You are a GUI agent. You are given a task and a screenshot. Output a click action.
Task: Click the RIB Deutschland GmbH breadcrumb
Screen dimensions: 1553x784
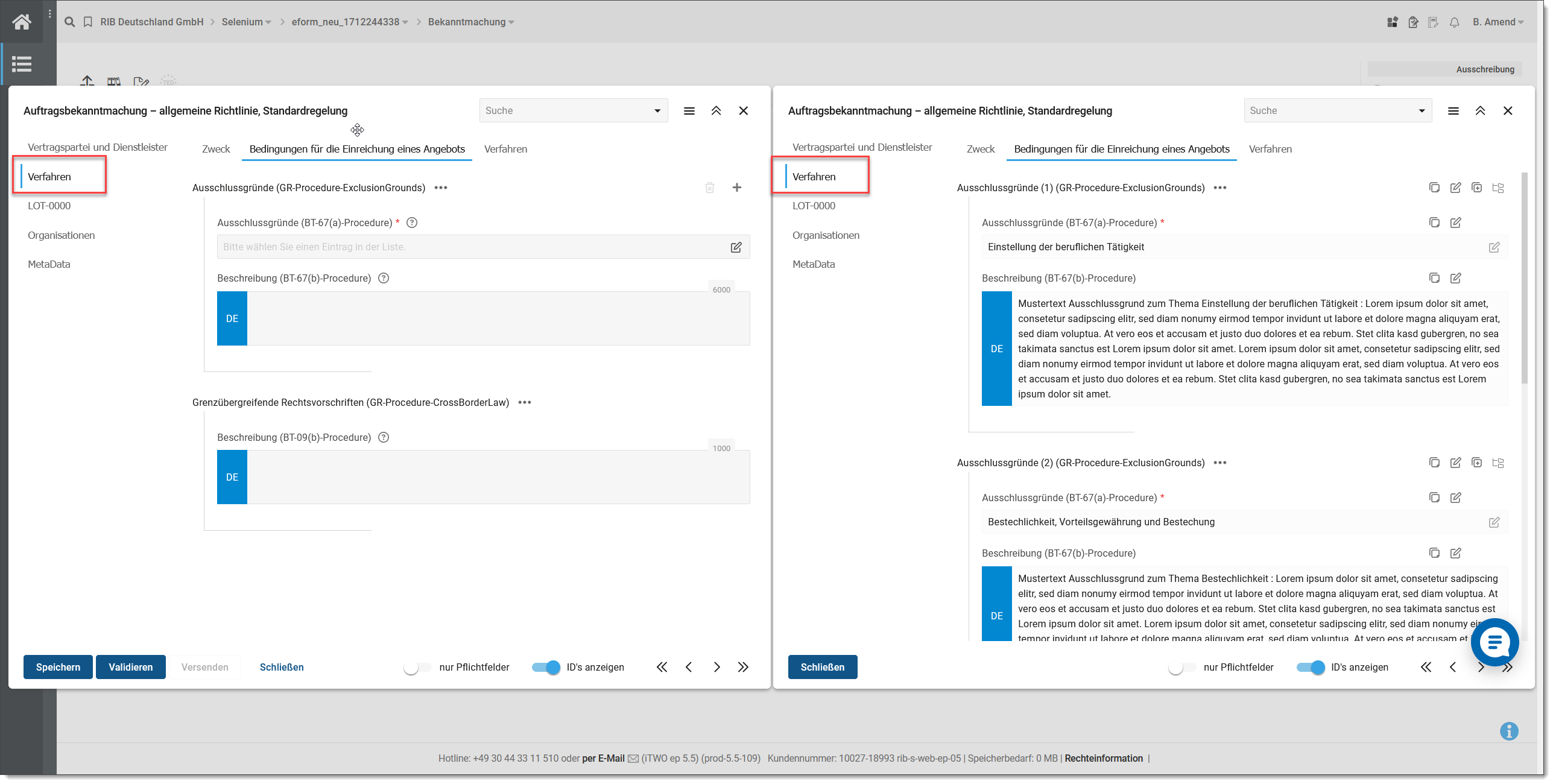(152, 22)
